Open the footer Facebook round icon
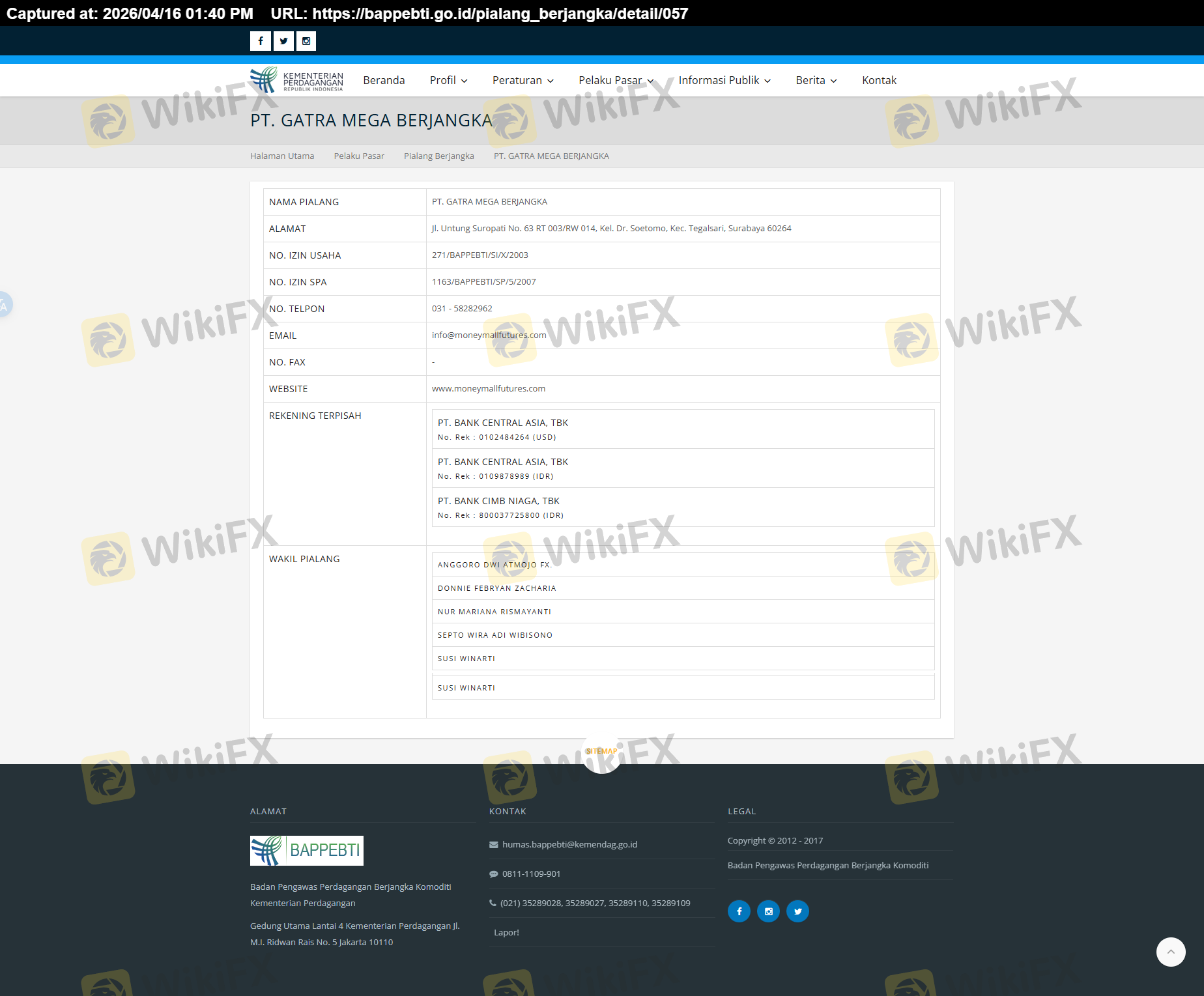1204x996 pixels. [739, 911]
